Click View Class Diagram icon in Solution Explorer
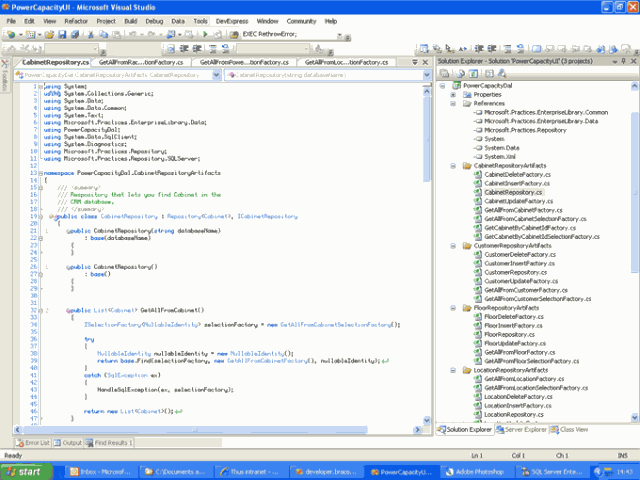Screen dimensions: 640x480 [502, 73]
